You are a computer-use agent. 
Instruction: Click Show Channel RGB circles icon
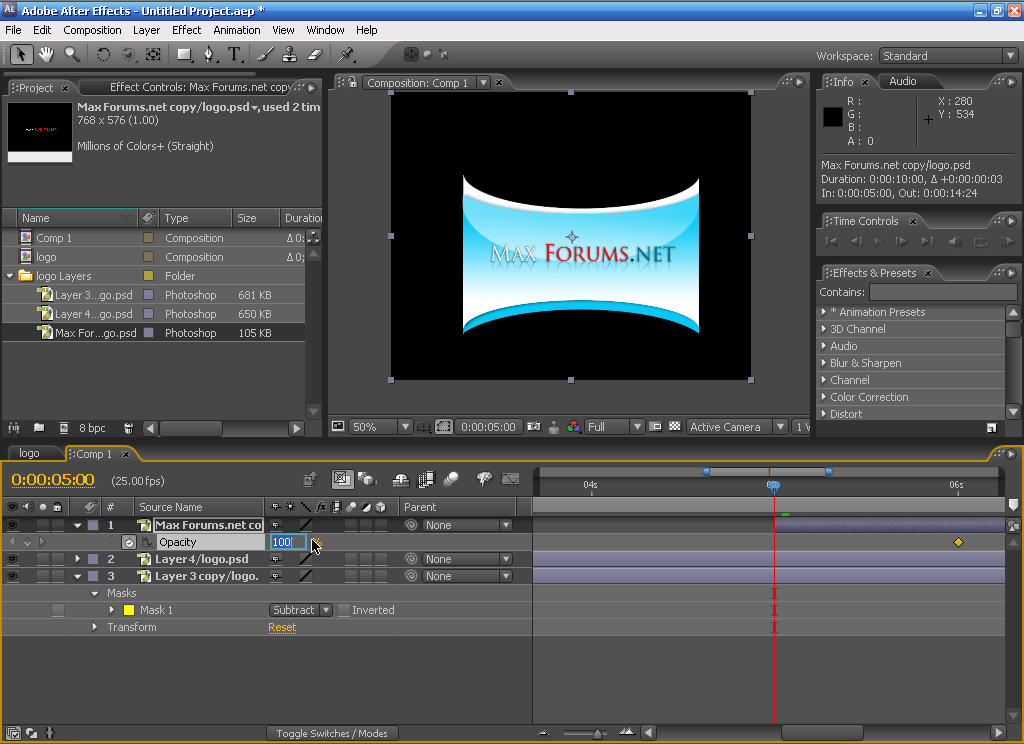573,427
